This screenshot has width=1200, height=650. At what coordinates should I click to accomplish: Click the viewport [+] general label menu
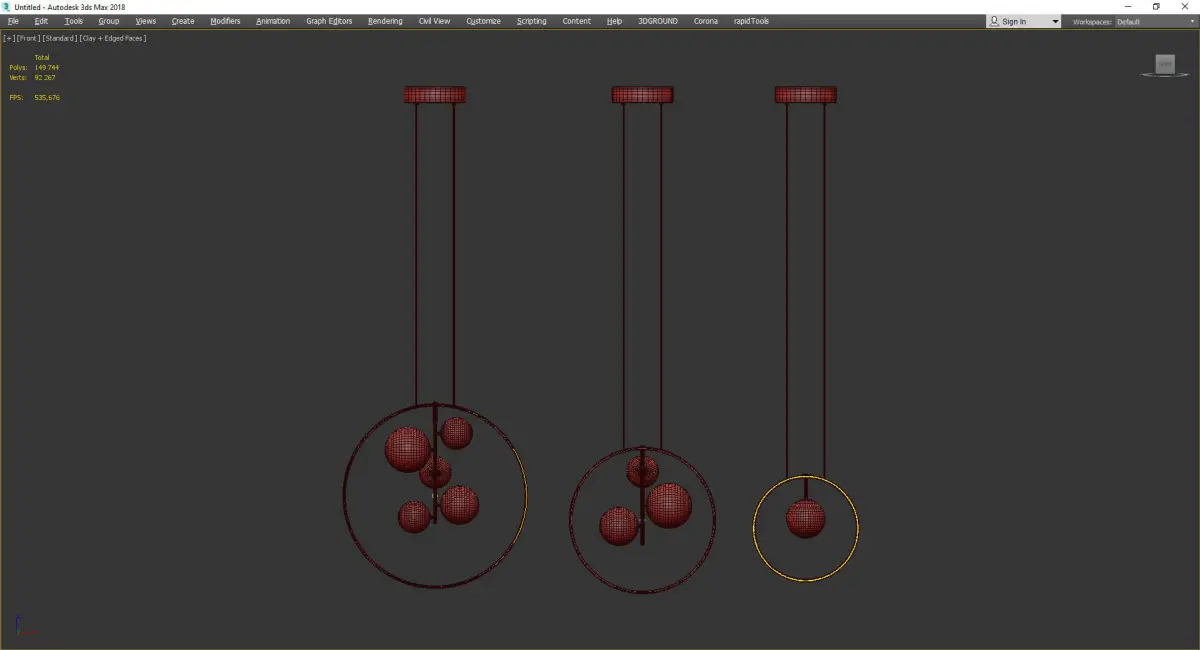[x=8, y=38]
